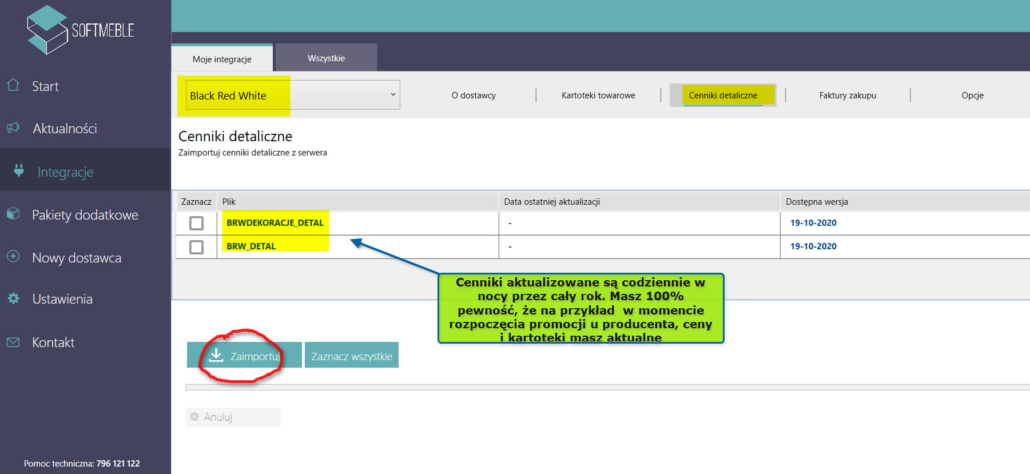Viewport: 1030px width, 474px height.
Task: Check the BRWDEKORACJE_DETAL checkbox
Action: [196, 223]
